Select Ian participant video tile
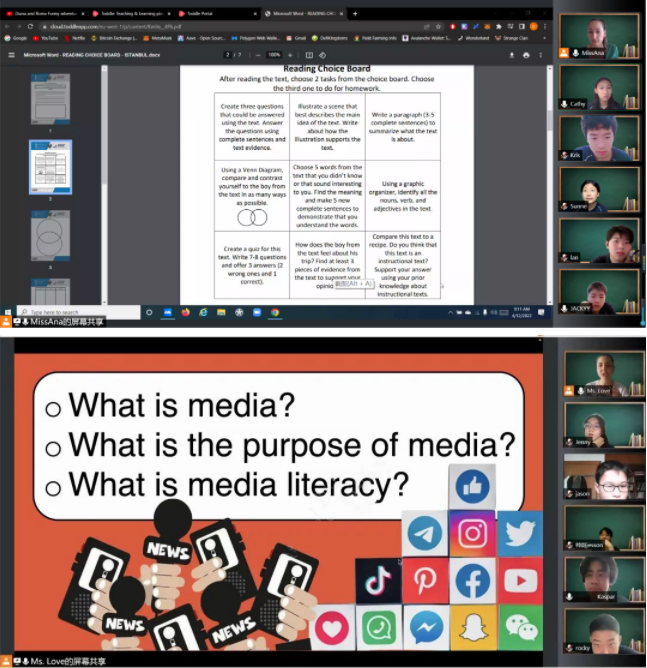The width and height of the screenshot is (647, 668). tap(599, 241)
